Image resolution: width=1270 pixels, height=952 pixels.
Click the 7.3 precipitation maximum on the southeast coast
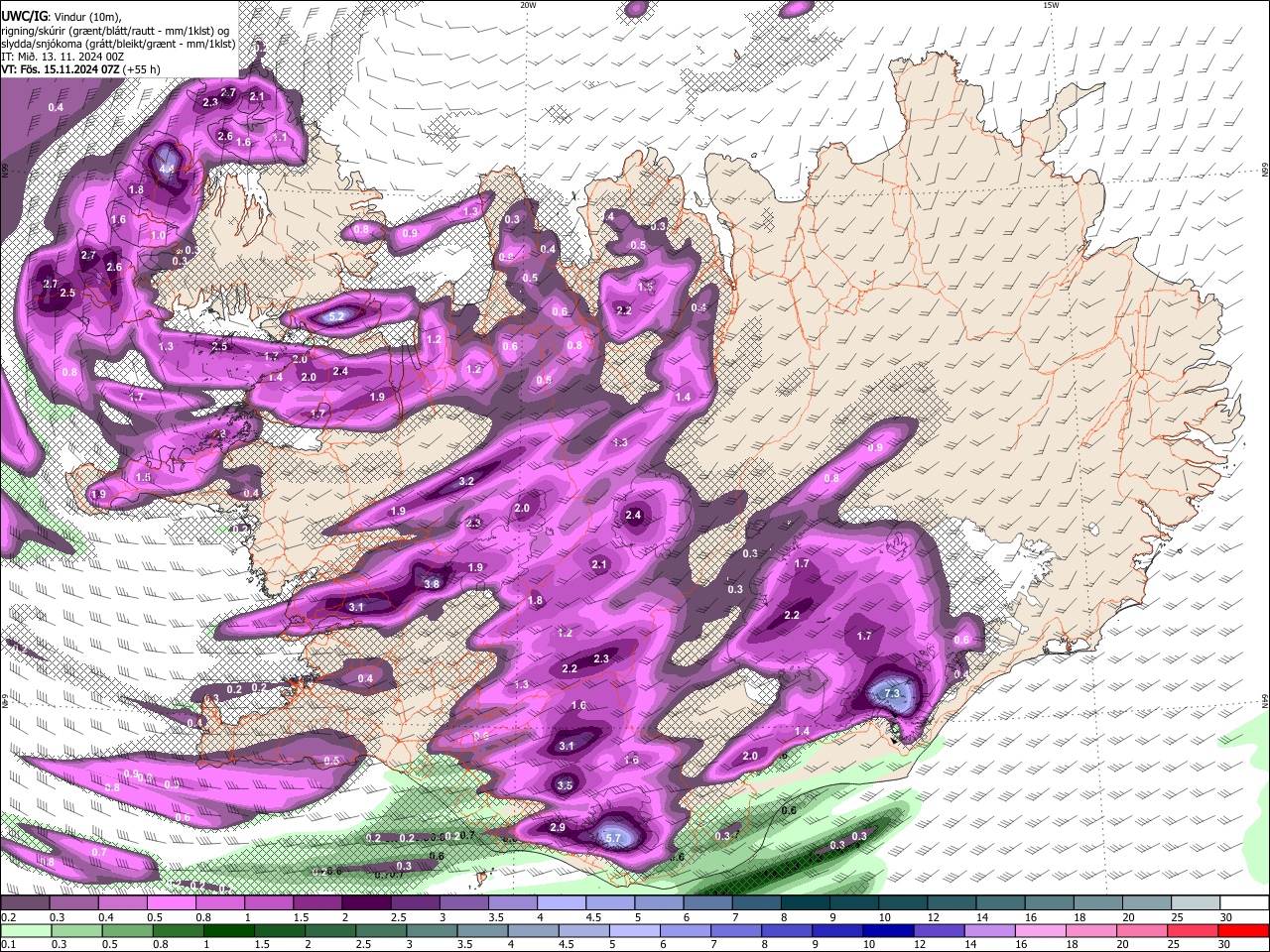[x=892, y=694]
